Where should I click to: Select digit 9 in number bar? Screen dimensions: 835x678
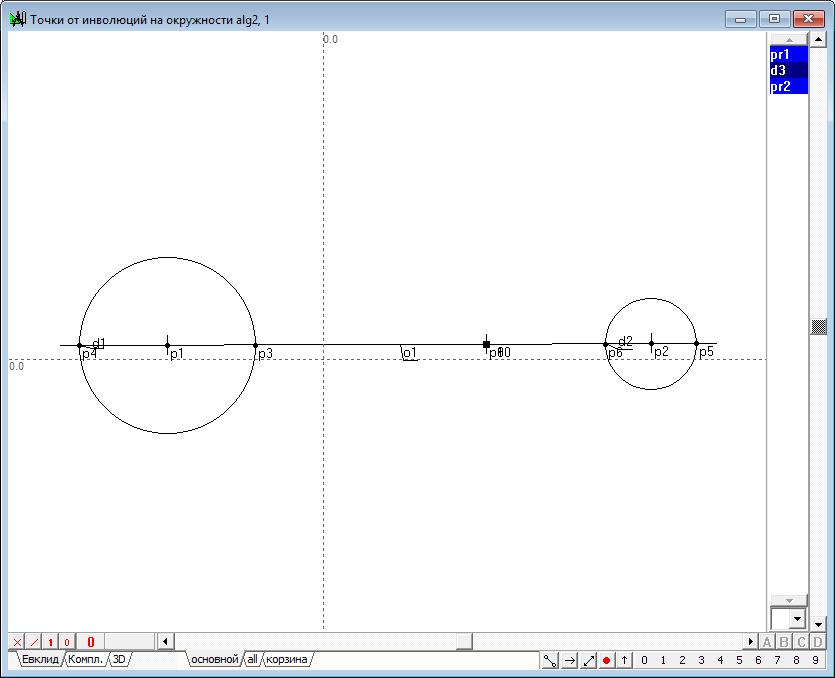[815, 660]
